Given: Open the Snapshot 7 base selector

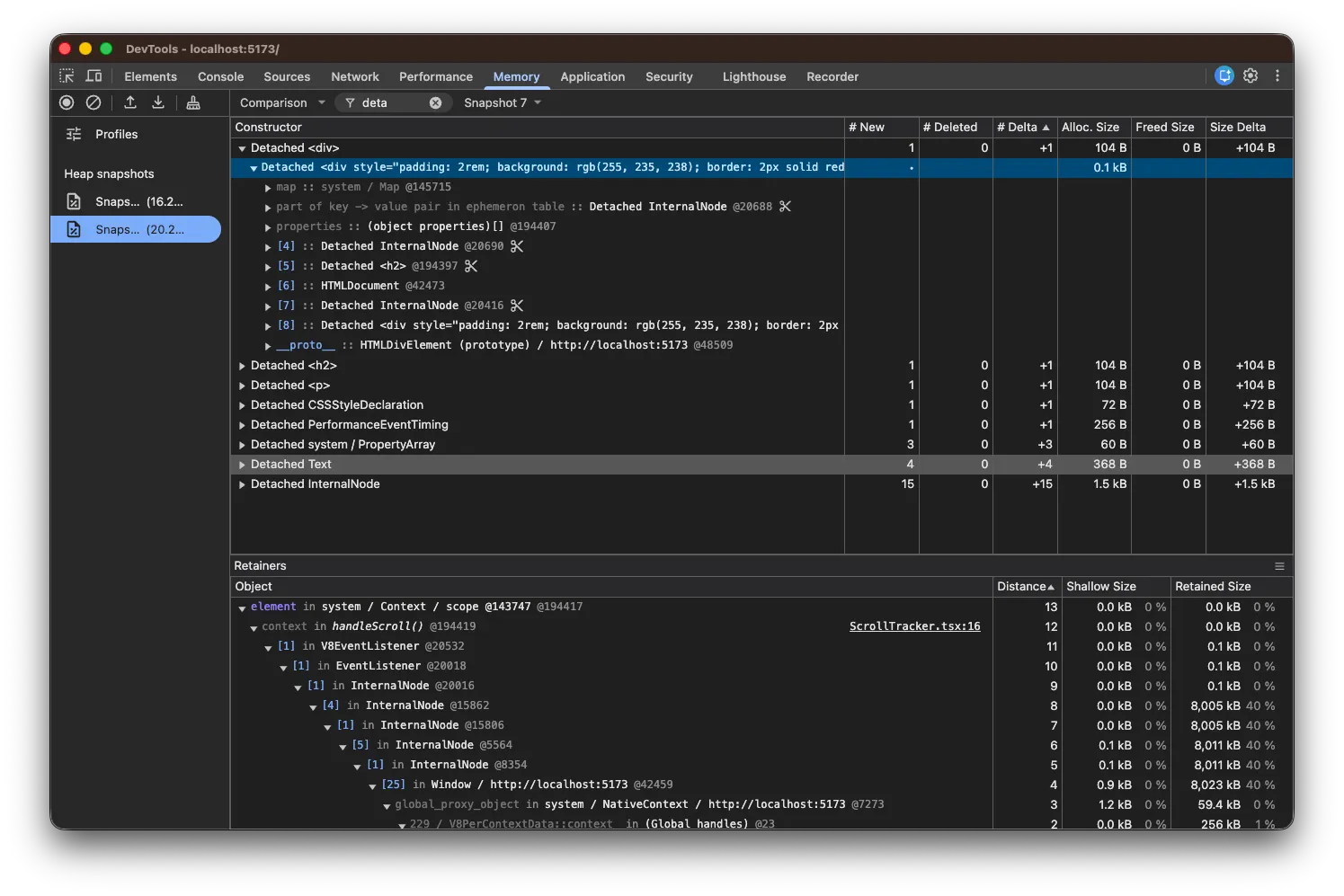Looking at the screenshot, I should pos(503,102).
